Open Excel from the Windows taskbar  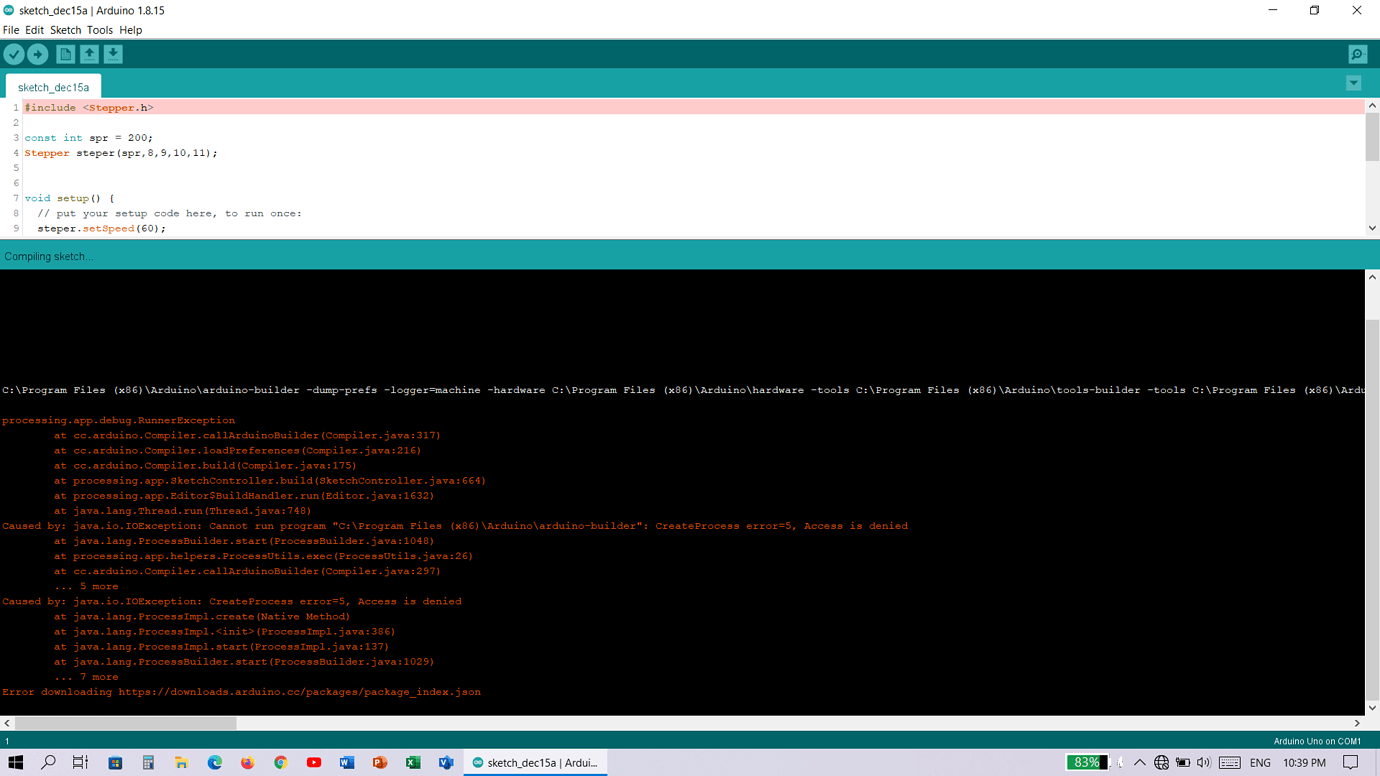click(x=413, y=762)
